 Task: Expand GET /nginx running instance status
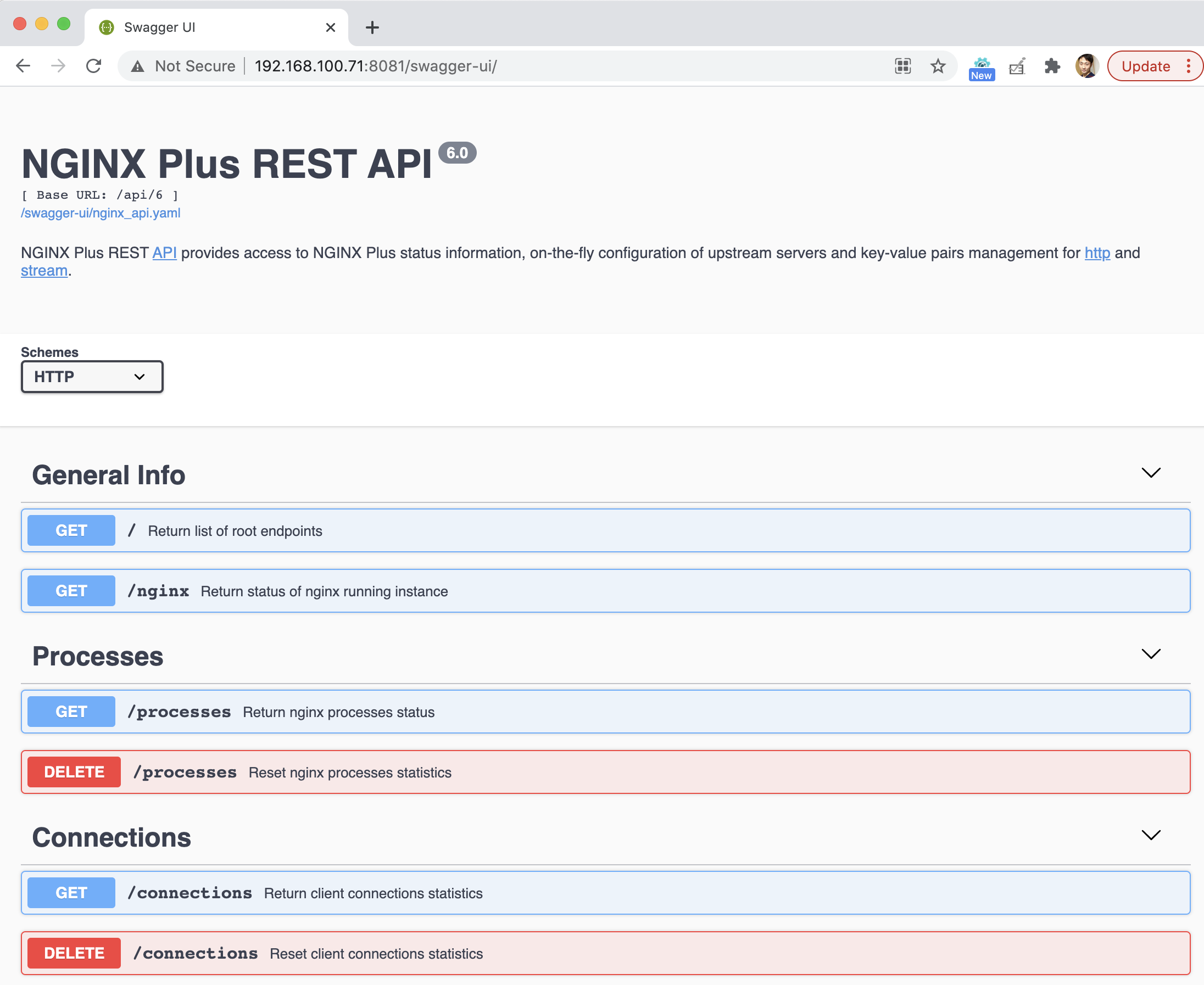(x=606, y=591)
